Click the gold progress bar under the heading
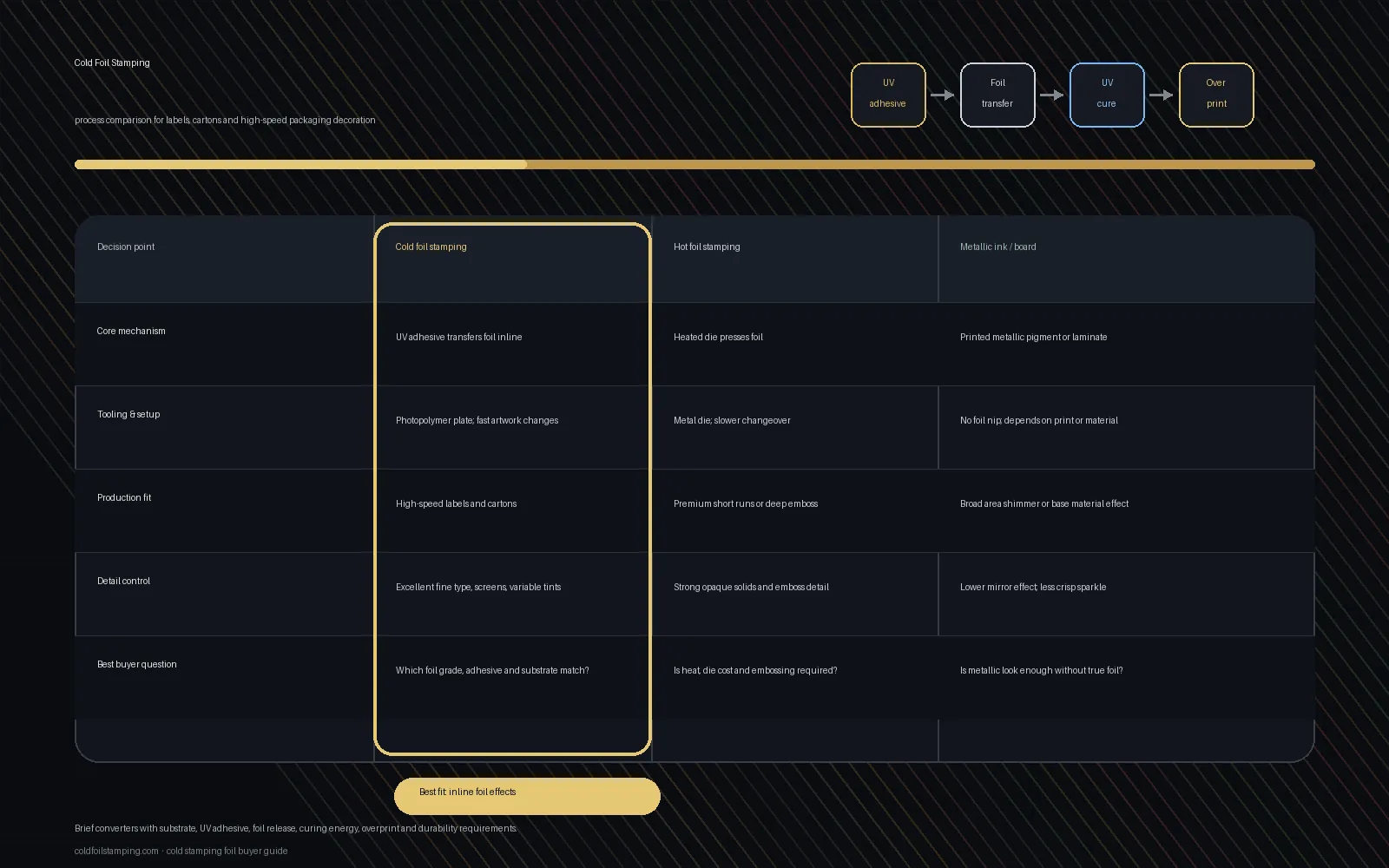The height and width of the screenshot is (868, 1389). coord(694,164)
